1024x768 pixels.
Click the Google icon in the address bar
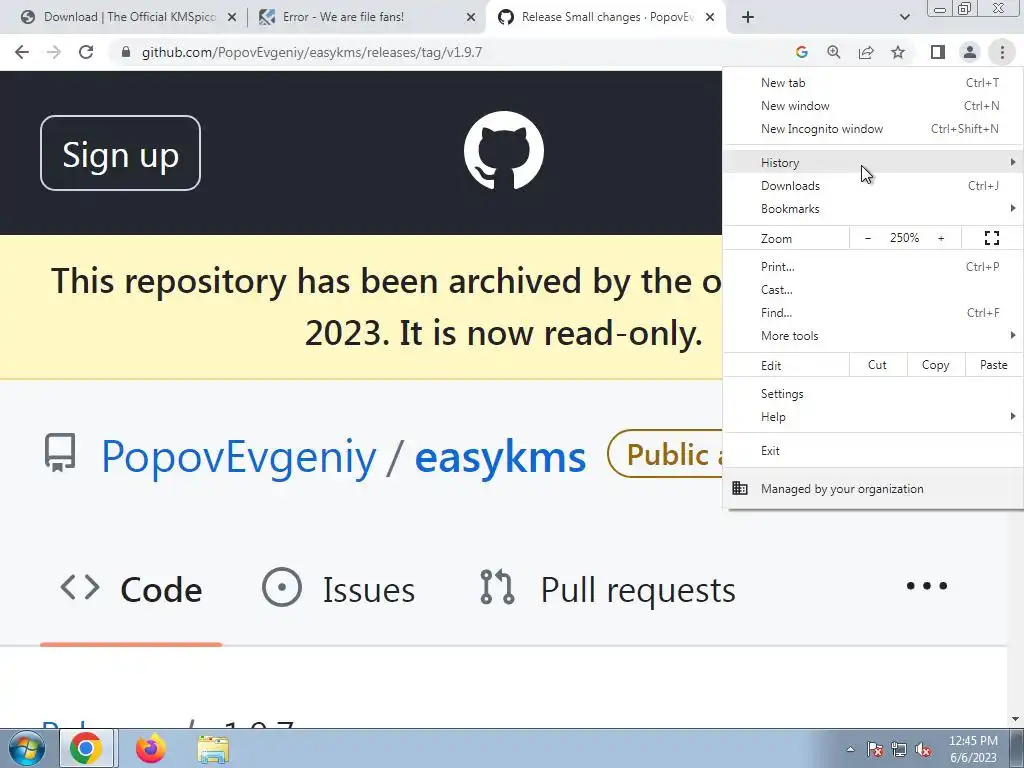[802, 52]
